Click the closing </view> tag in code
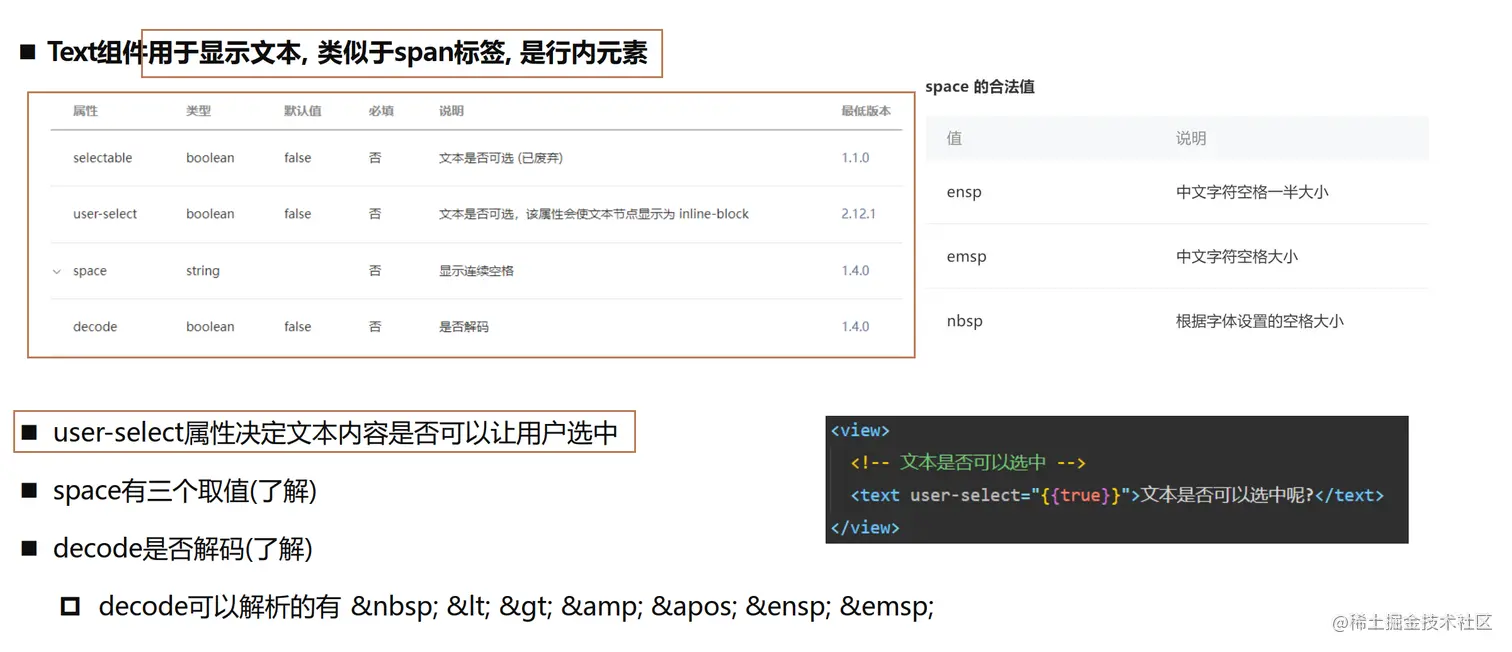1512x652 pixels. (x=865, y=527)
